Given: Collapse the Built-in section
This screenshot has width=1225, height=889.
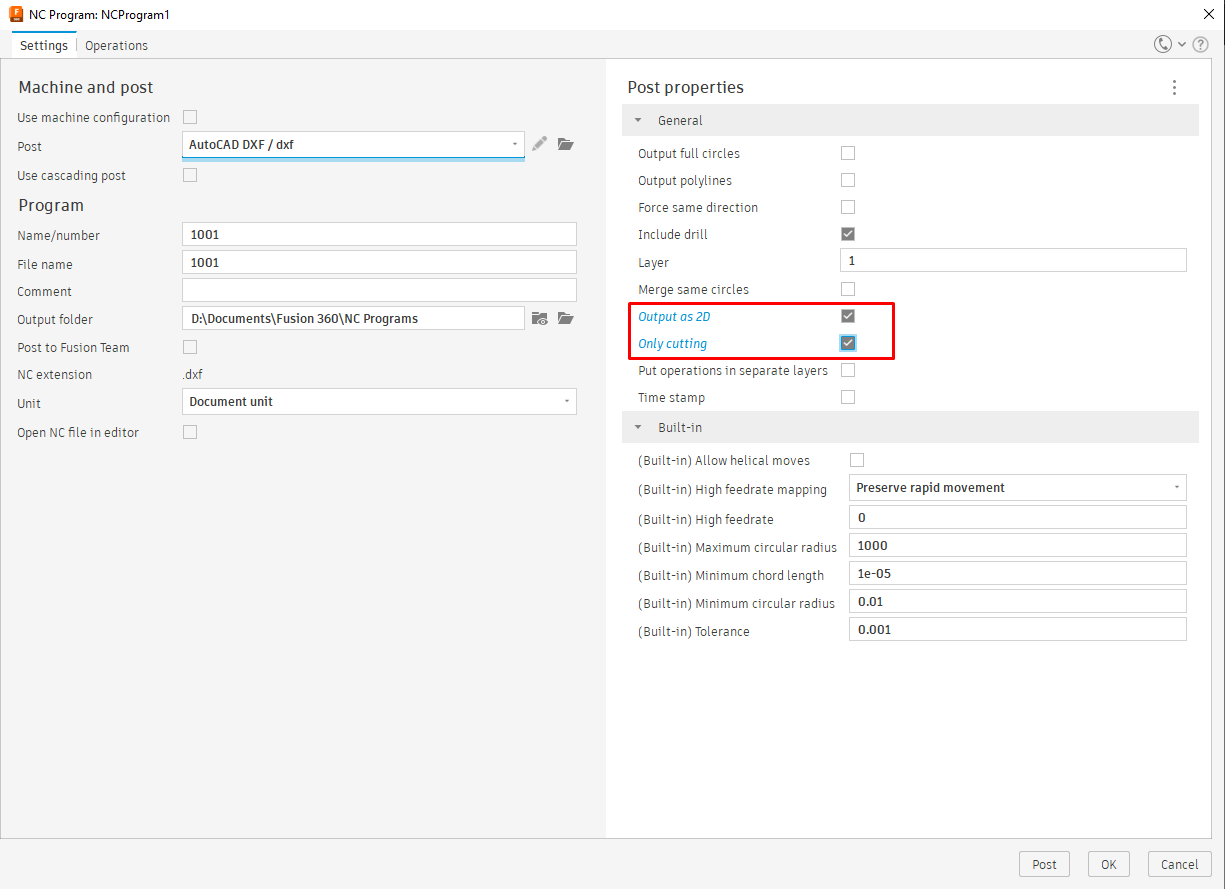Looking at the screenshot, I should pos(638,427).
